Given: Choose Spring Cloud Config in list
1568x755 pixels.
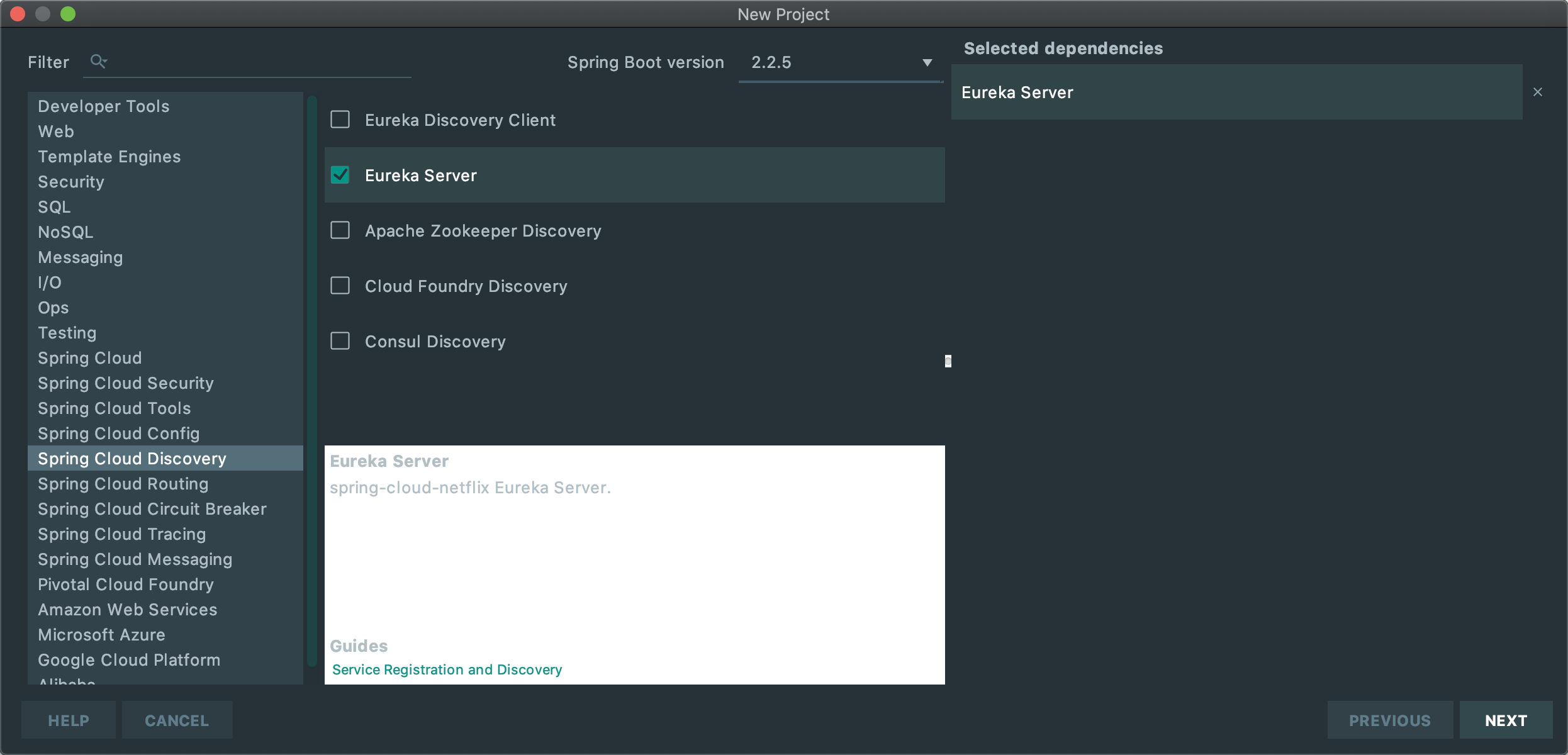Looking at the screenshot, I should point(118,433).
